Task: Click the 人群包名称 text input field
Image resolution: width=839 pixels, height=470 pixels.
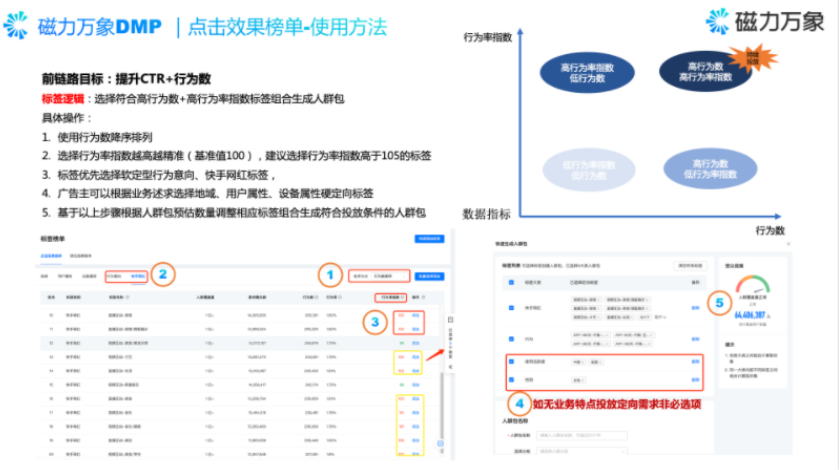Action: point(582,435)
